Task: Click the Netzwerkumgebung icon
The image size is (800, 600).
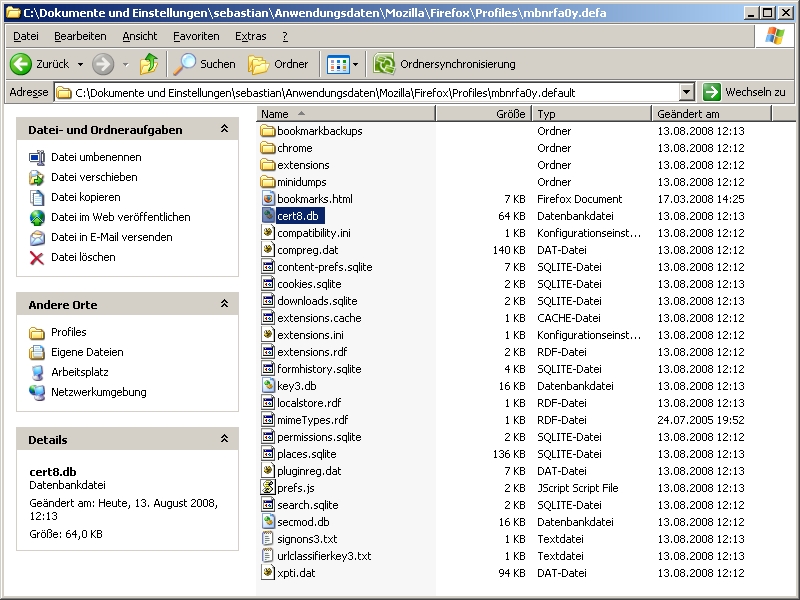Action: (37, 392)
